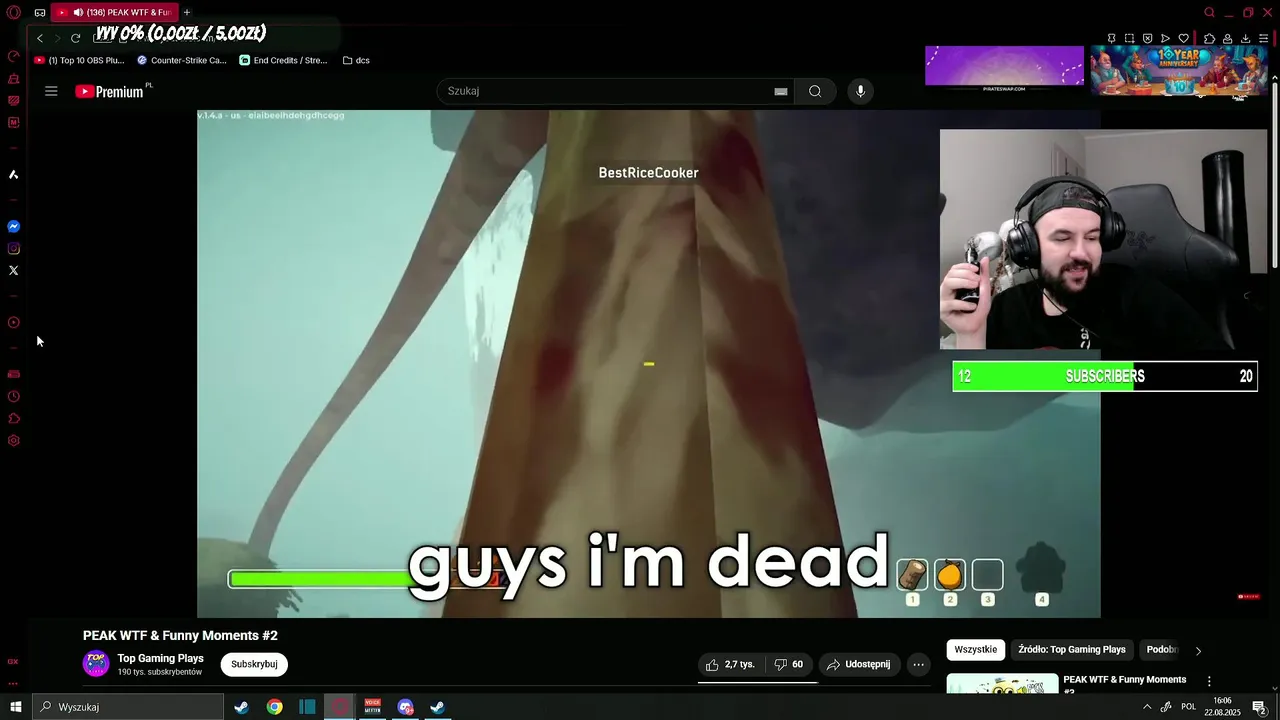Screen dimensions: 1280x720
Task: Start voice search with microphone
Action: pyautogui.click(x=860, y=91)
